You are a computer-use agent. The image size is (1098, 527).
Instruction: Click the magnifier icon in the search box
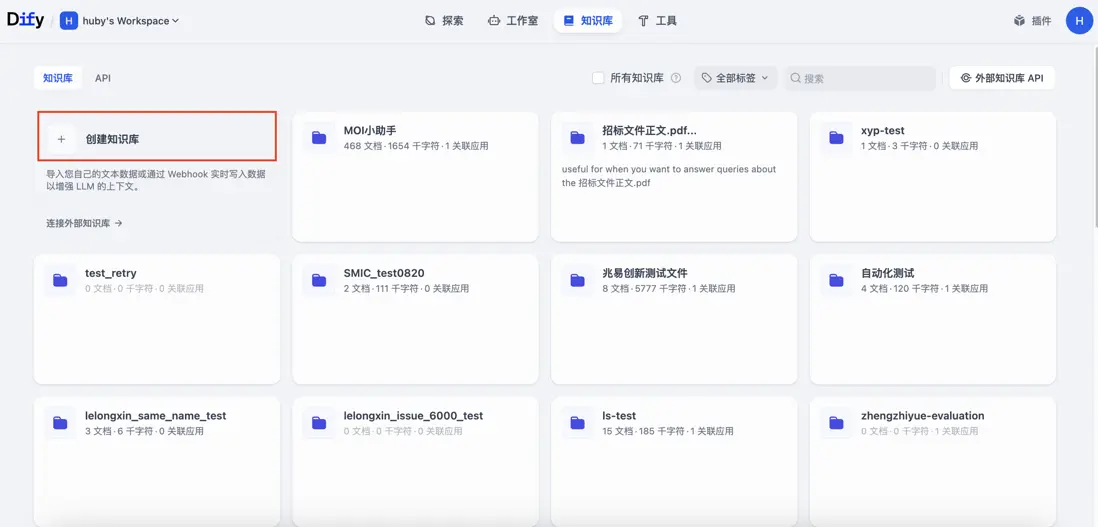795,78
